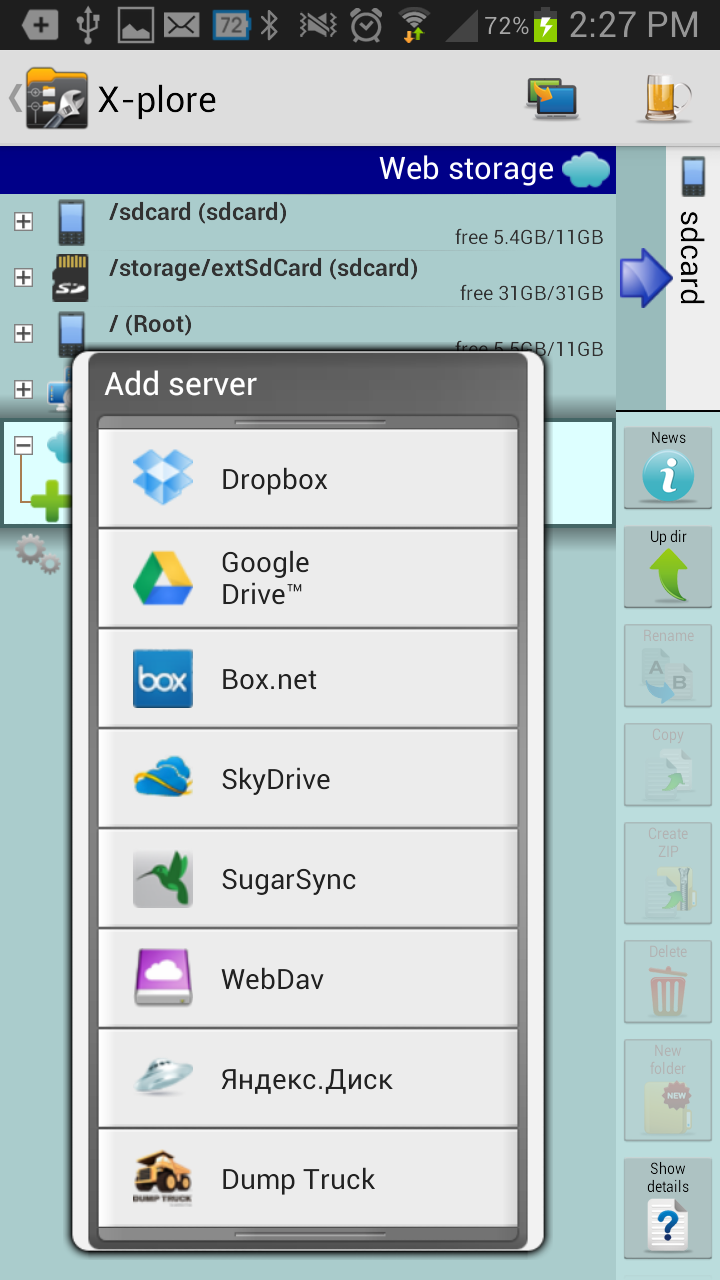Click the Google Drive triangle icon
The image size is (720, 1280).
pyautogui.click(x=163, y=578)
